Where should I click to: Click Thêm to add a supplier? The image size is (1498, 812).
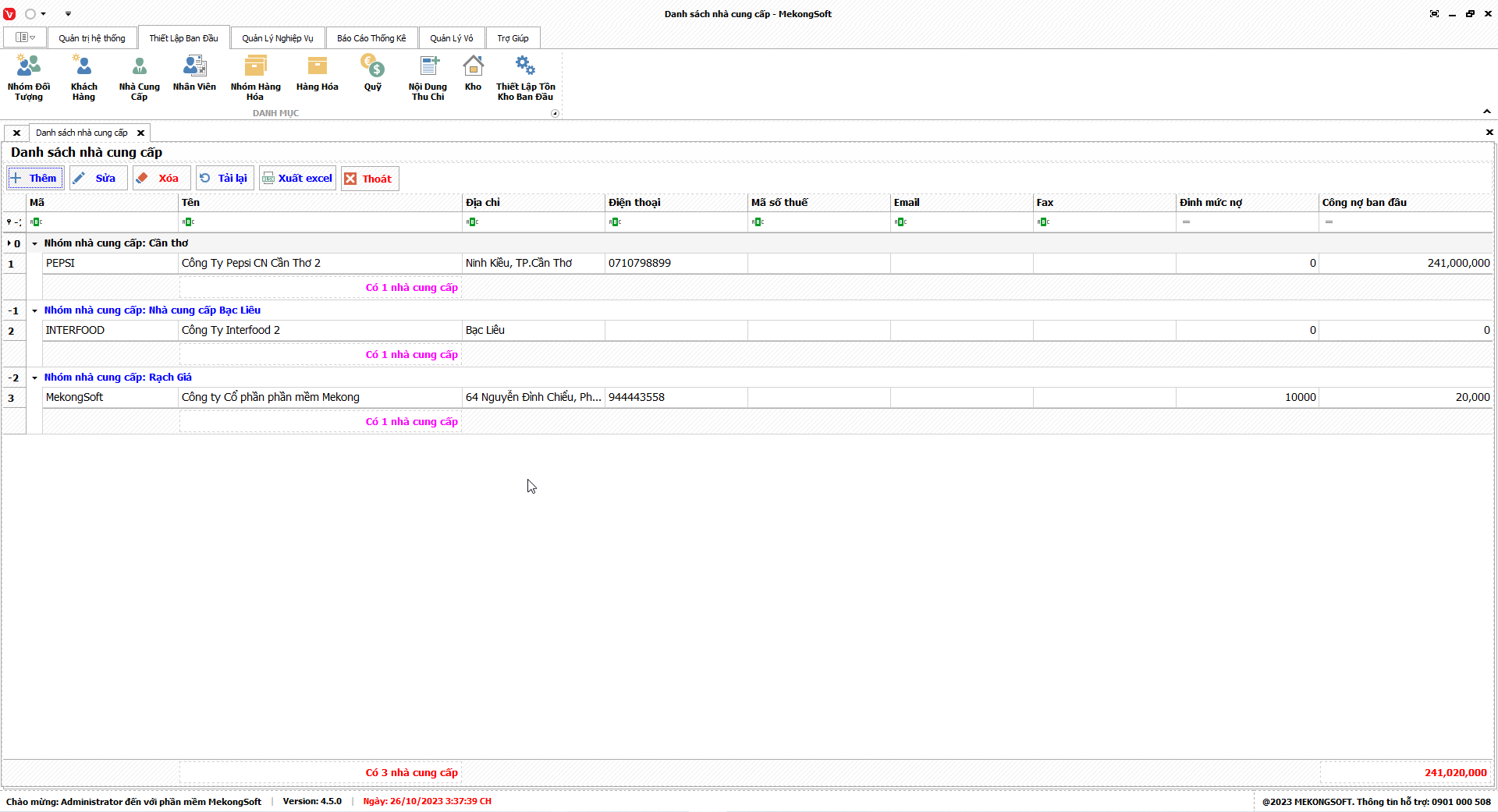35,179
